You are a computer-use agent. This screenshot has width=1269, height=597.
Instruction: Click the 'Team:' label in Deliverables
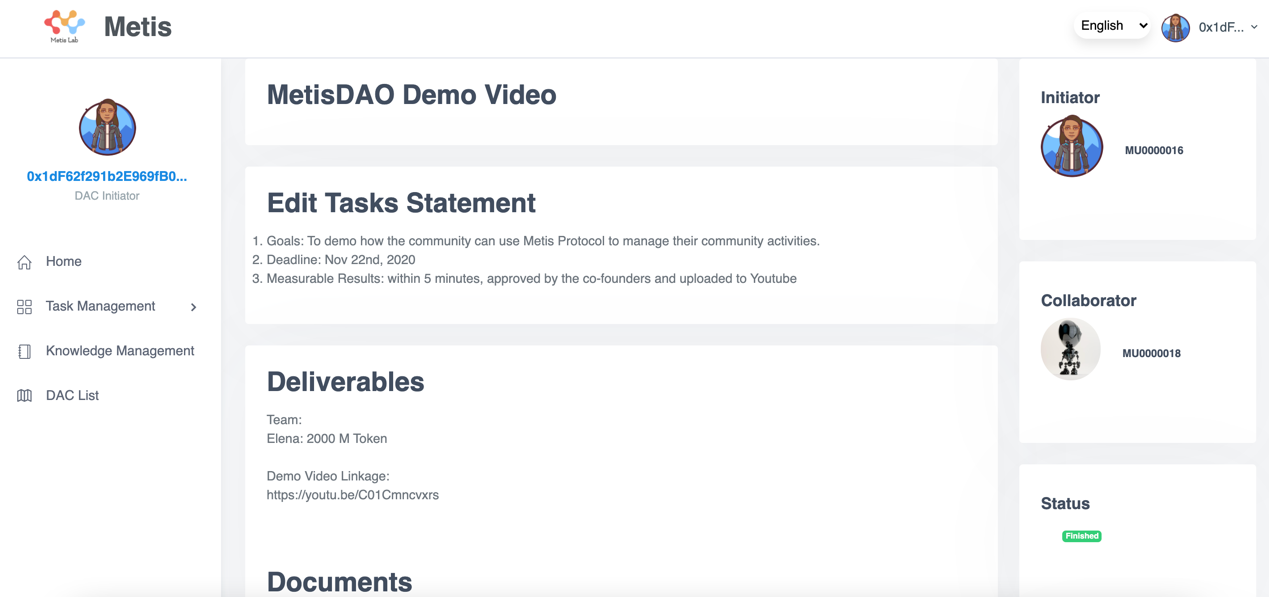[284, 420]
